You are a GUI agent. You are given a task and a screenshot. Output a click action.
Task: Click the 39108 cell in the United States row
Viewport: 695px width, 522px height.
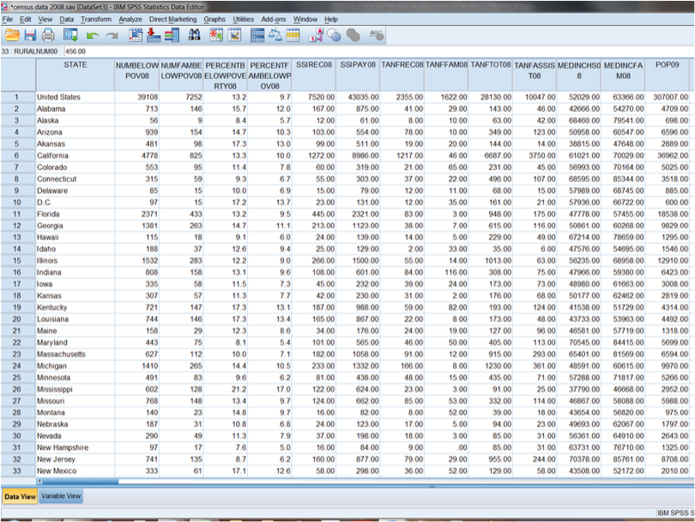137,97
